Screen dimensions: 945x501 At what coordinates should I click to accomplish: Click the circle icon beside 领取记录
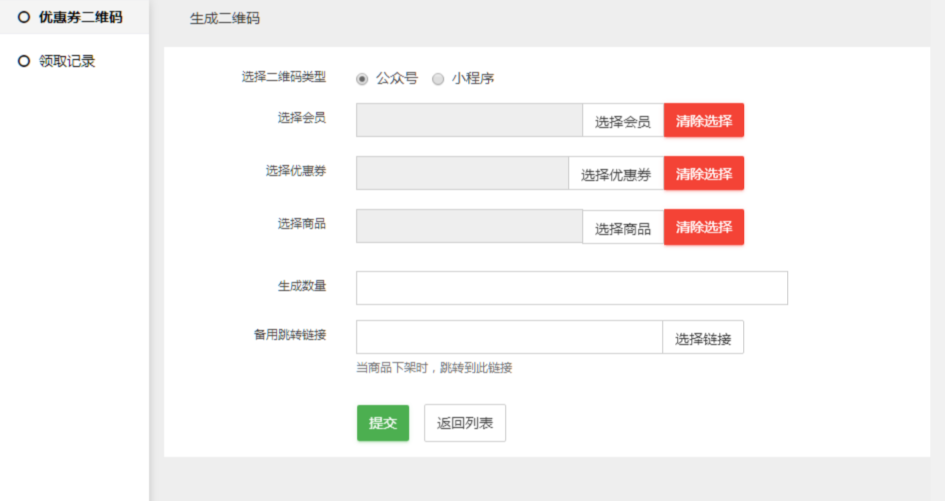point(24,61)
